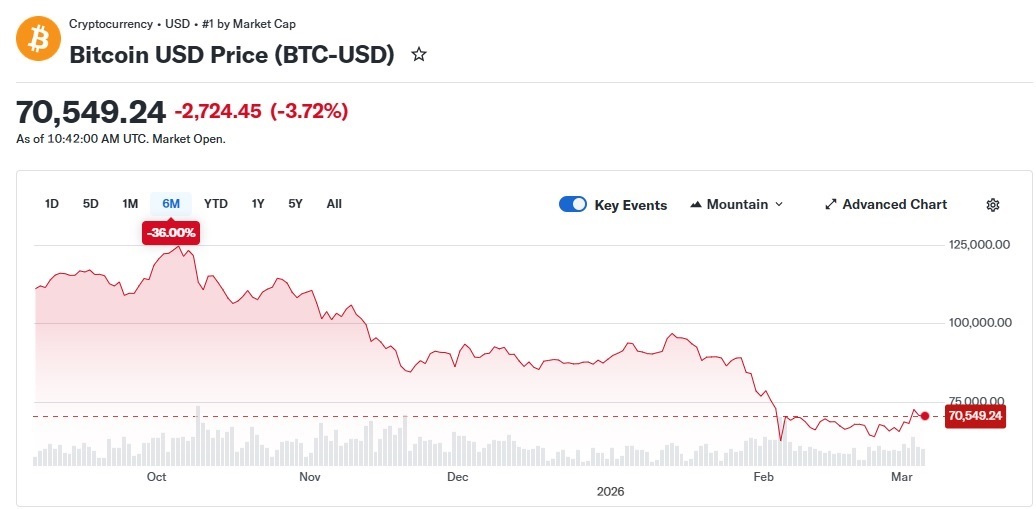Click the Advanced Chart expand arrows icon

pyautogui.click(x=830, y=205)
